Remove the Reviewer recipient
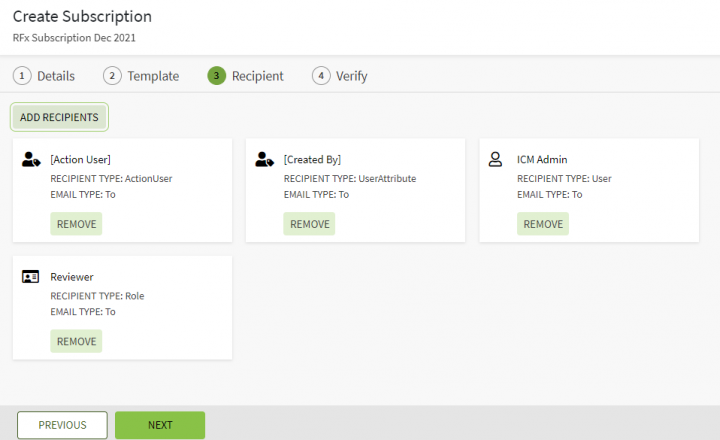 point(76,341)
